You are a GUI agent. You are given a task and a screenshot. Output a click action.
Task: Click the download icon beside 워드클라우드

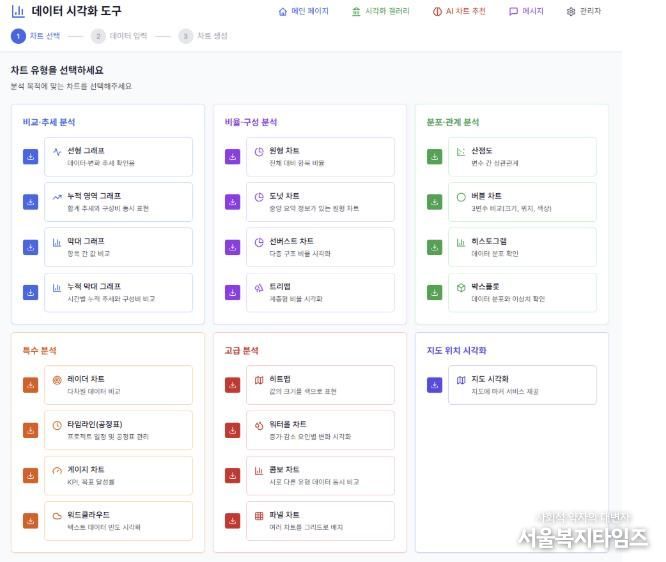(x=30, y=520)
